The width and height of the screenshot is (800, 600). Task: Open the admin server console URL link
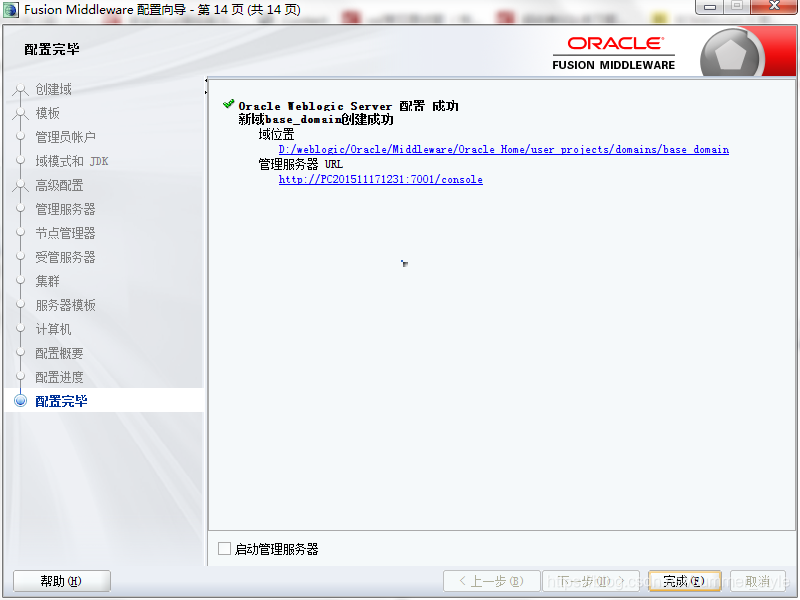pyautogui.click(x=381, y=180)
